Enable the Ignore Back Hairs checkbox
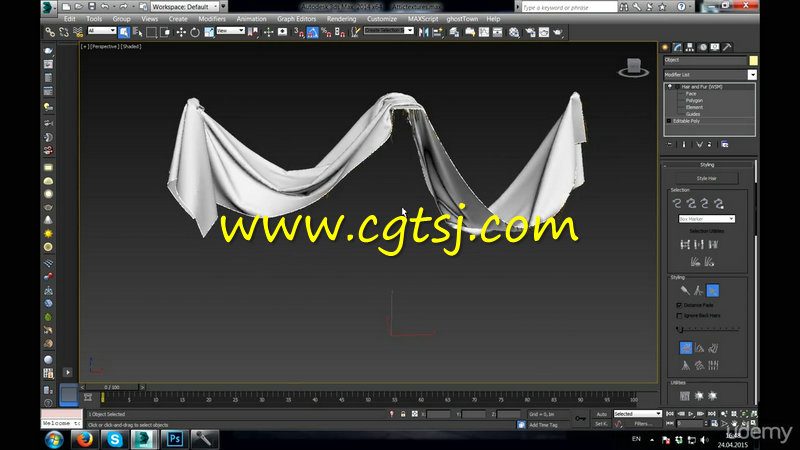This screenshot has height=450, width=800. click(679, 316)
